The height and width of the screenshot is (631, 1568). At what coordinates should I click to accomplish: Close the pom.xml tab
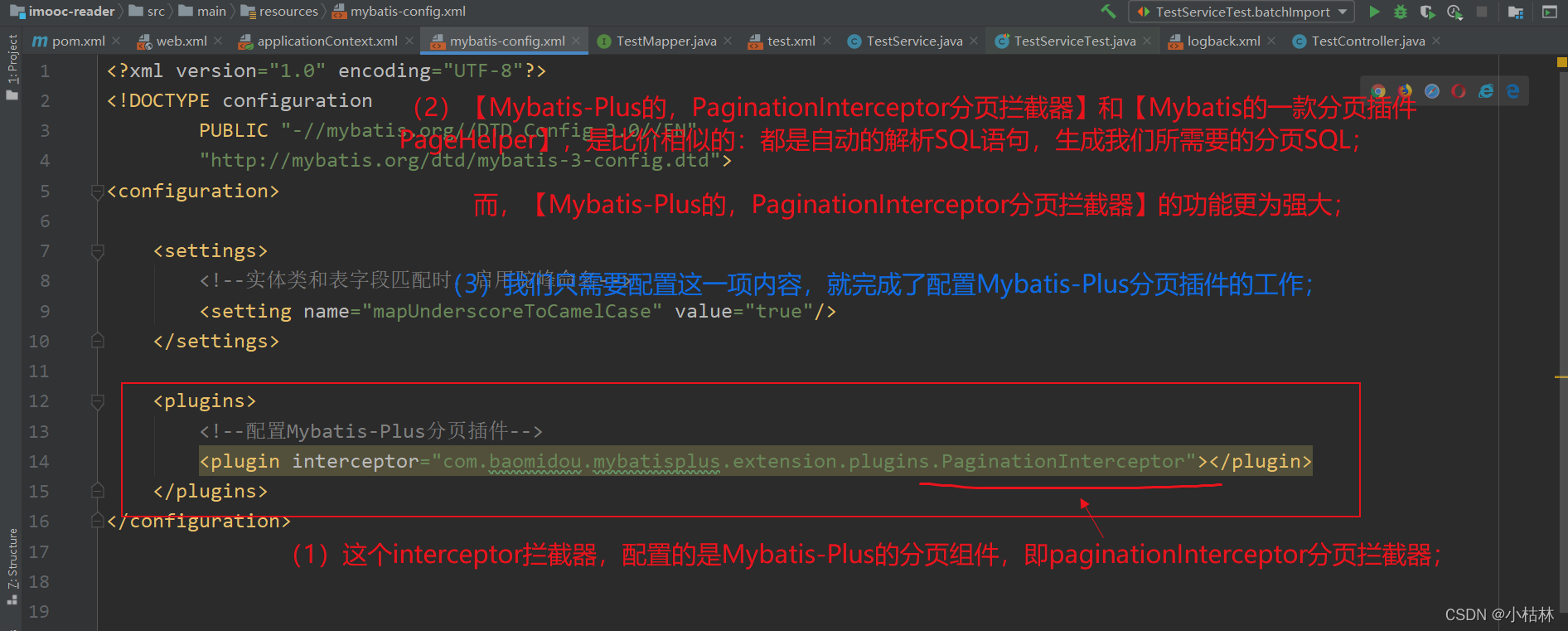[x=116, y=41]
